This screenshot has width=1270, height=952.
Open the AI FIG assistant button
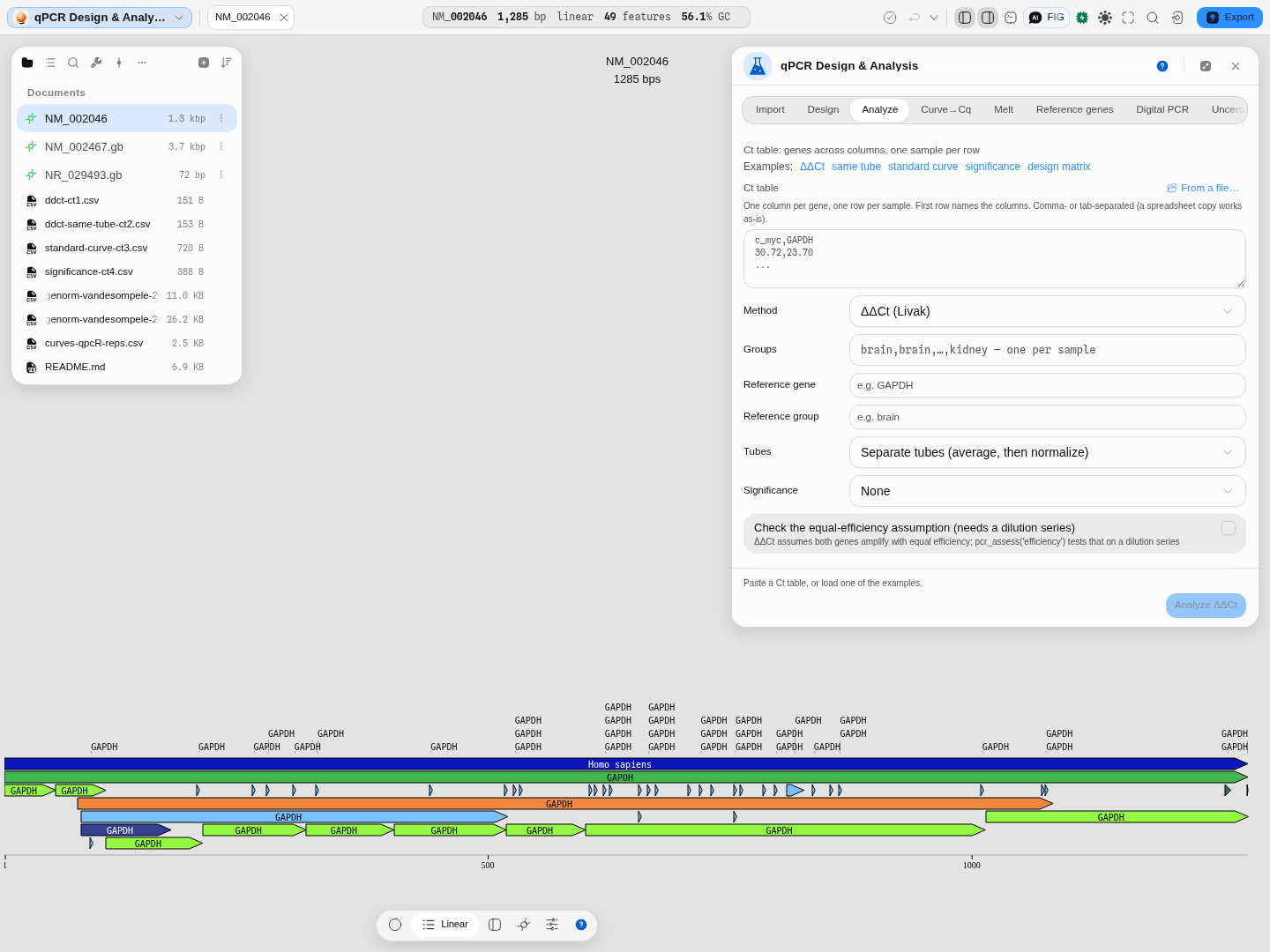(x=1047, y=18)
